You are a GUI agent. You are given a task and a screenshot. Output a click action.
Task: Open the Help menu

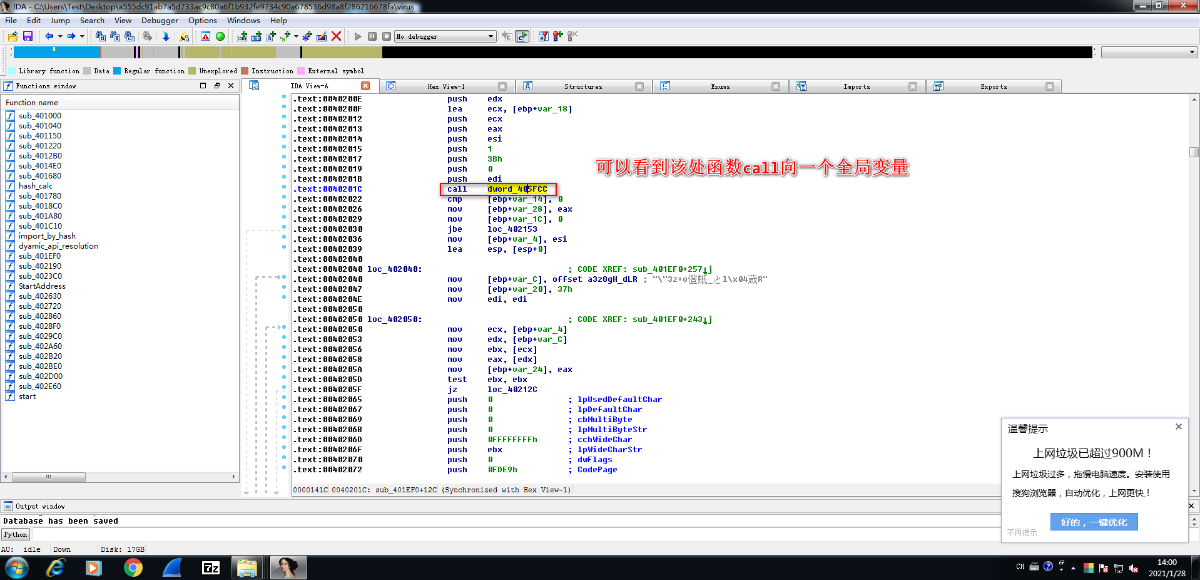278,20
